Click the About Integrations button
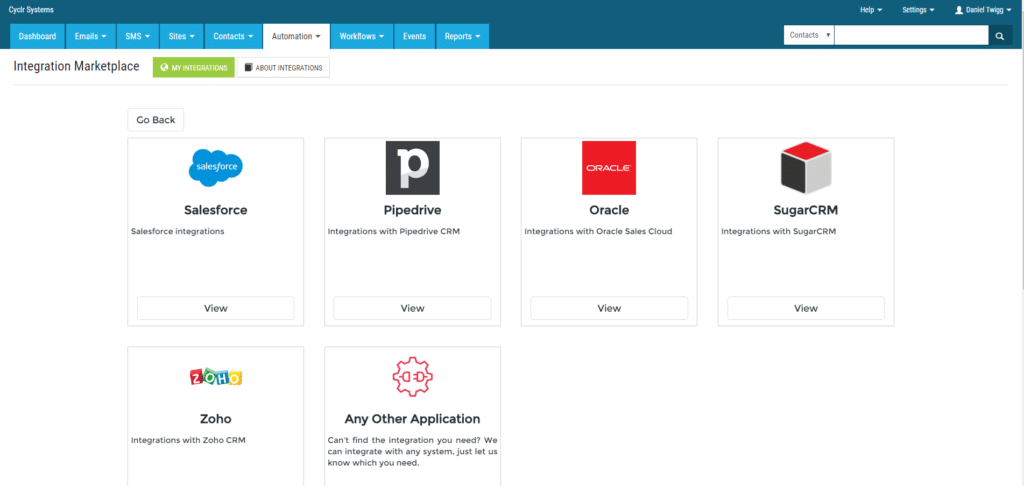Viewport: 1024px width, 486px height. [283, 67]
